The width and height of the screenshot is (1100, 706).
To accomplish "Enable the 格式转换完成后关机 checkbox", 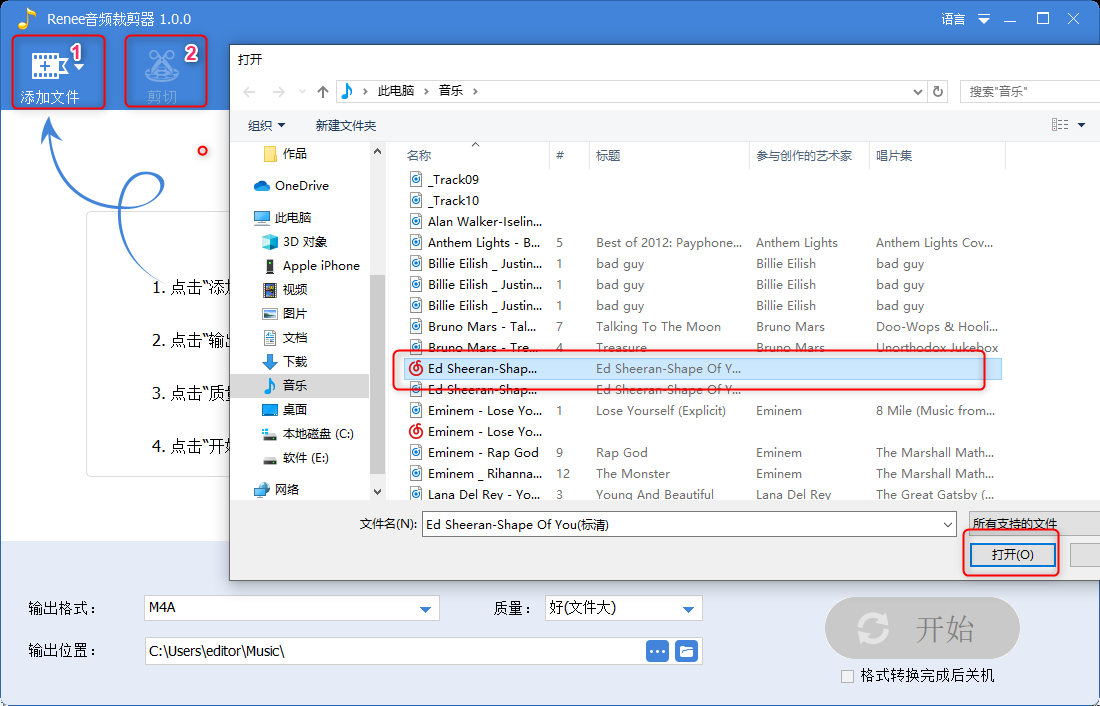I will (x=847, y=677).
